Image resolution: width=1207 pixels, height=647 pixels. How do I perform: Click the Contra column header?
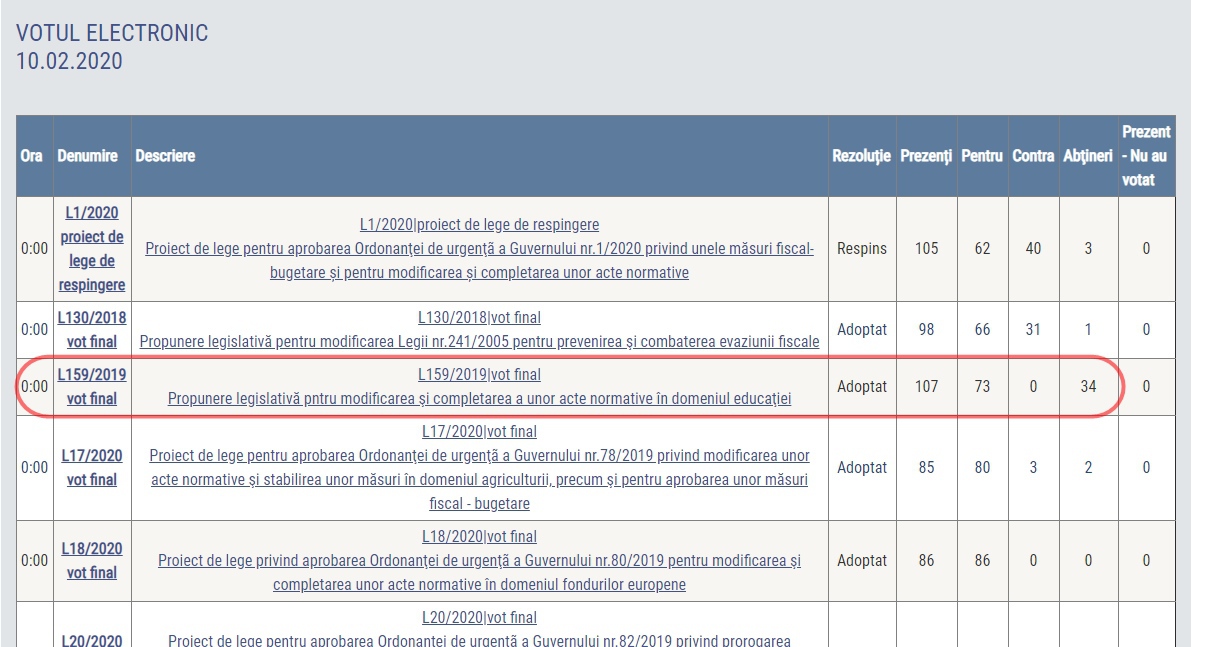pos(1033,156)
